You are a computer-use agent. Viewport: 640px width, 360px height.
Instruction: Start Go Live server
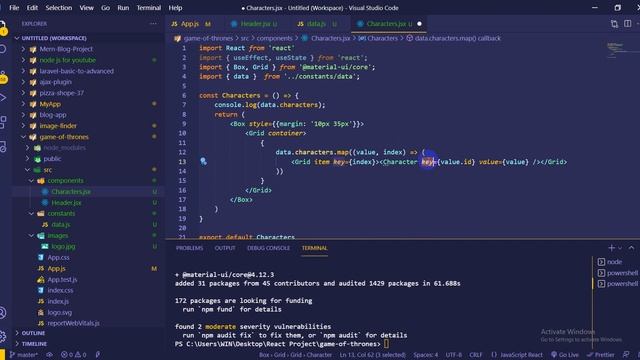pyautogui.click(x=564, y=355)
